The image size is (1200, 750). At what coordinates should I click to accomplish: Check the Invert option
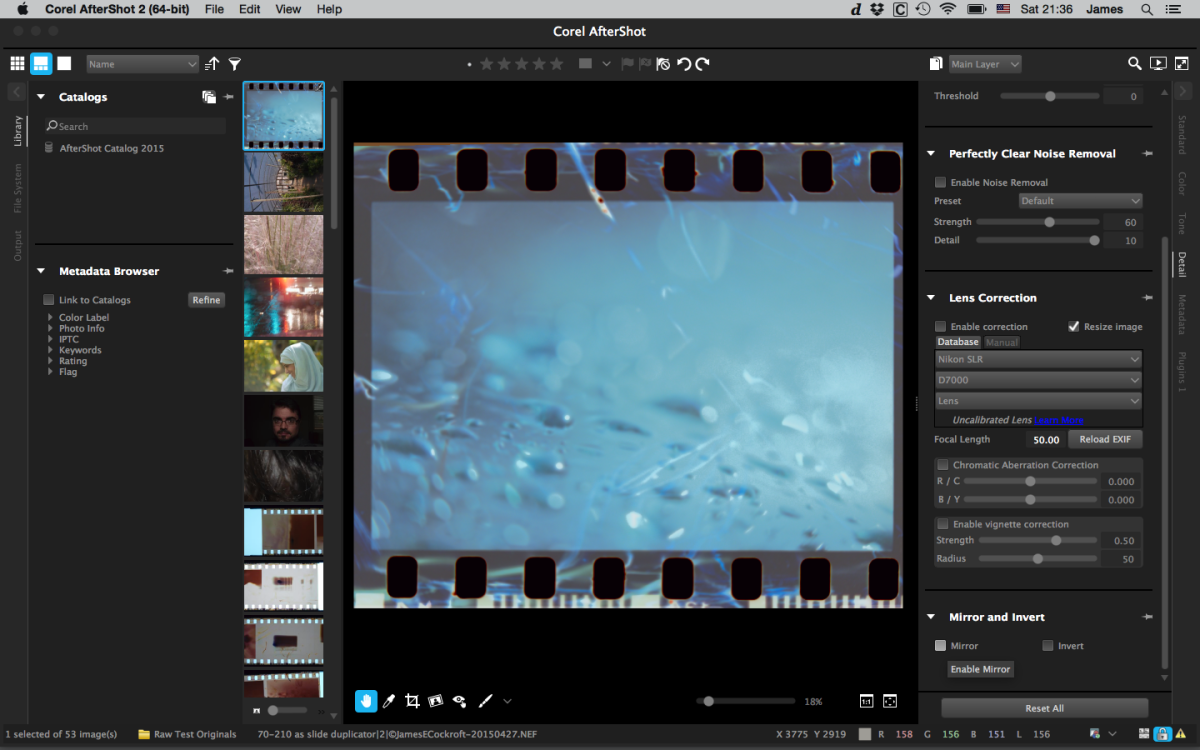[1049, 646]
